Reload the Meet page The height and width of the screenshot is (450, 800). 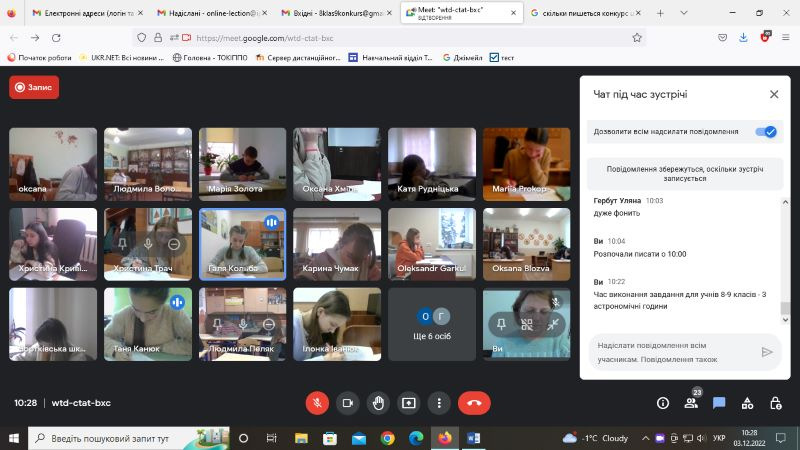pos(56,38)
